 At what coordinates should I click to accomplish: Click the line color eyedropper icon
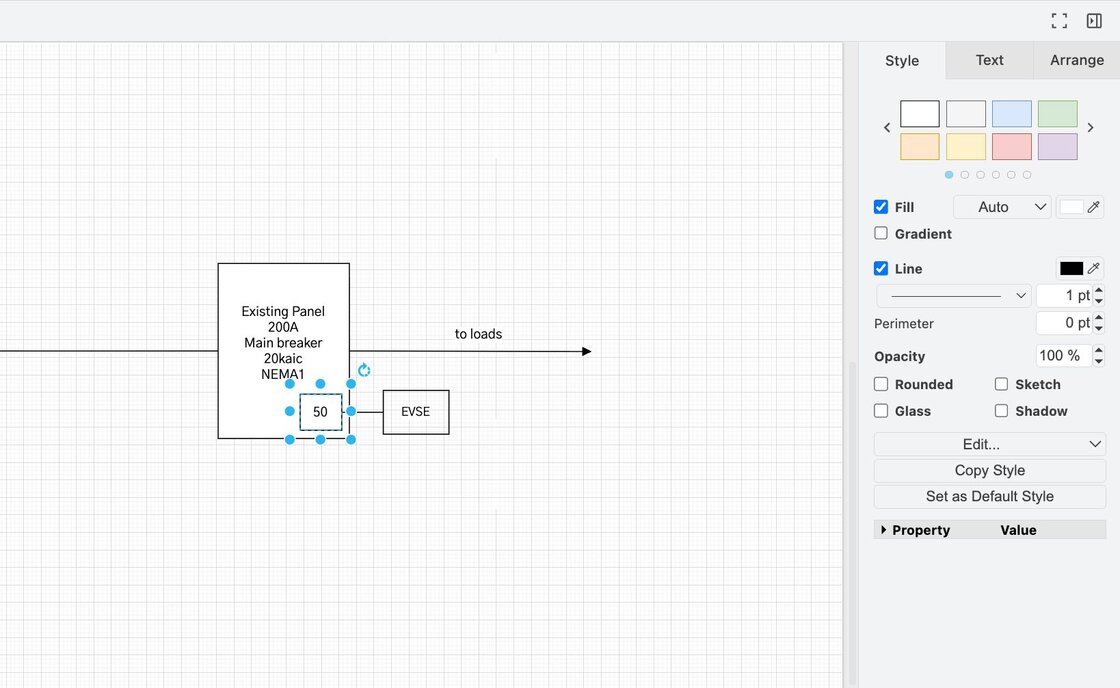click(x=1094, y=268)
